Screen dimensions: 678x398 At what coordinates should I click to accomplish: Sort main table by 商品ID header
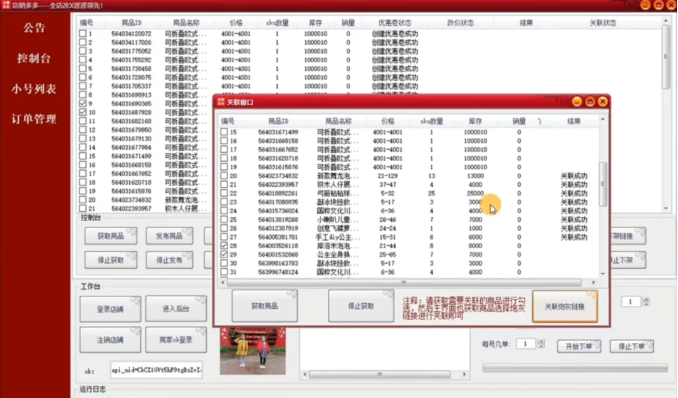131,23
